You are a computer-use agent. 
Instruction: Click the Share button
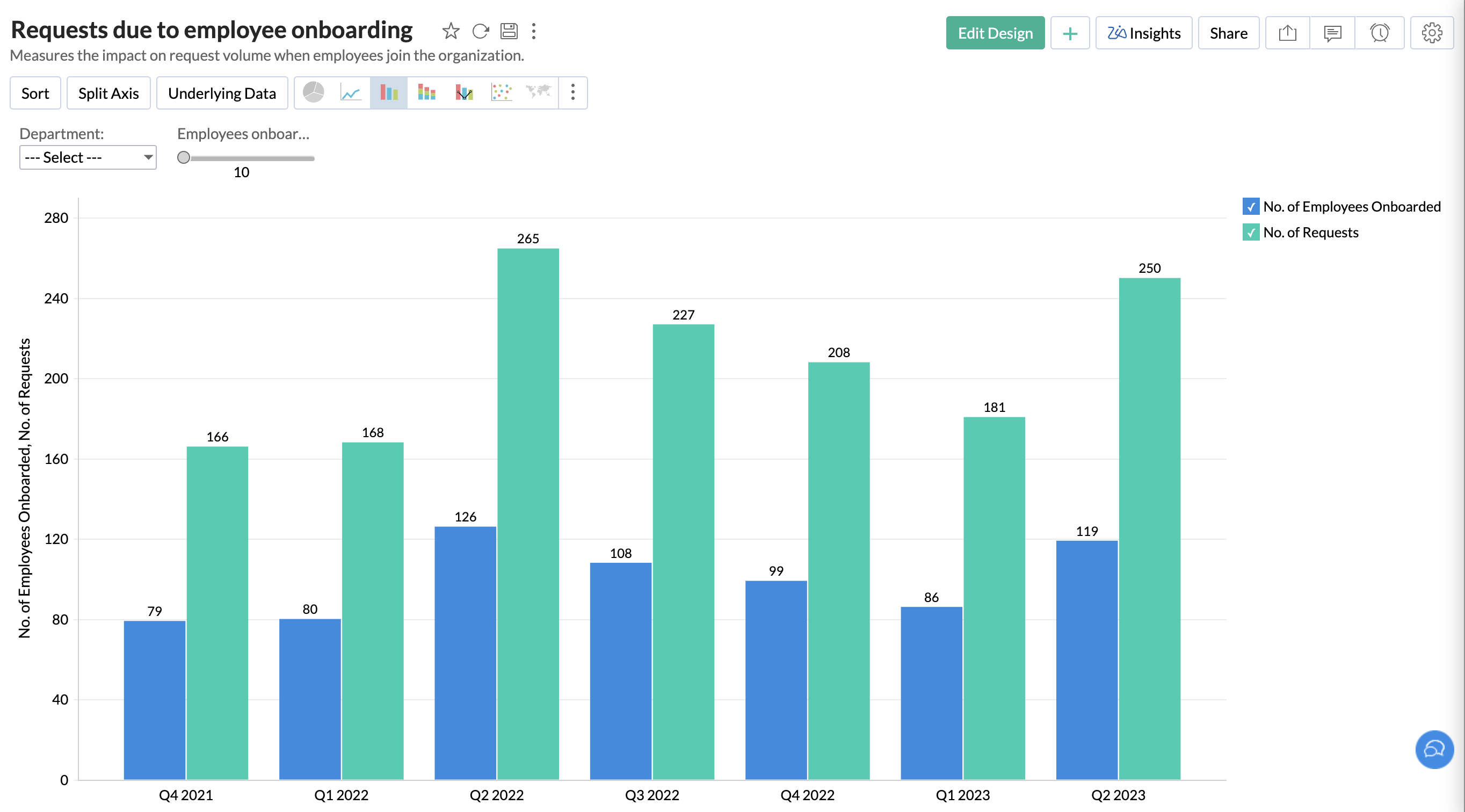pos(1228,33)
